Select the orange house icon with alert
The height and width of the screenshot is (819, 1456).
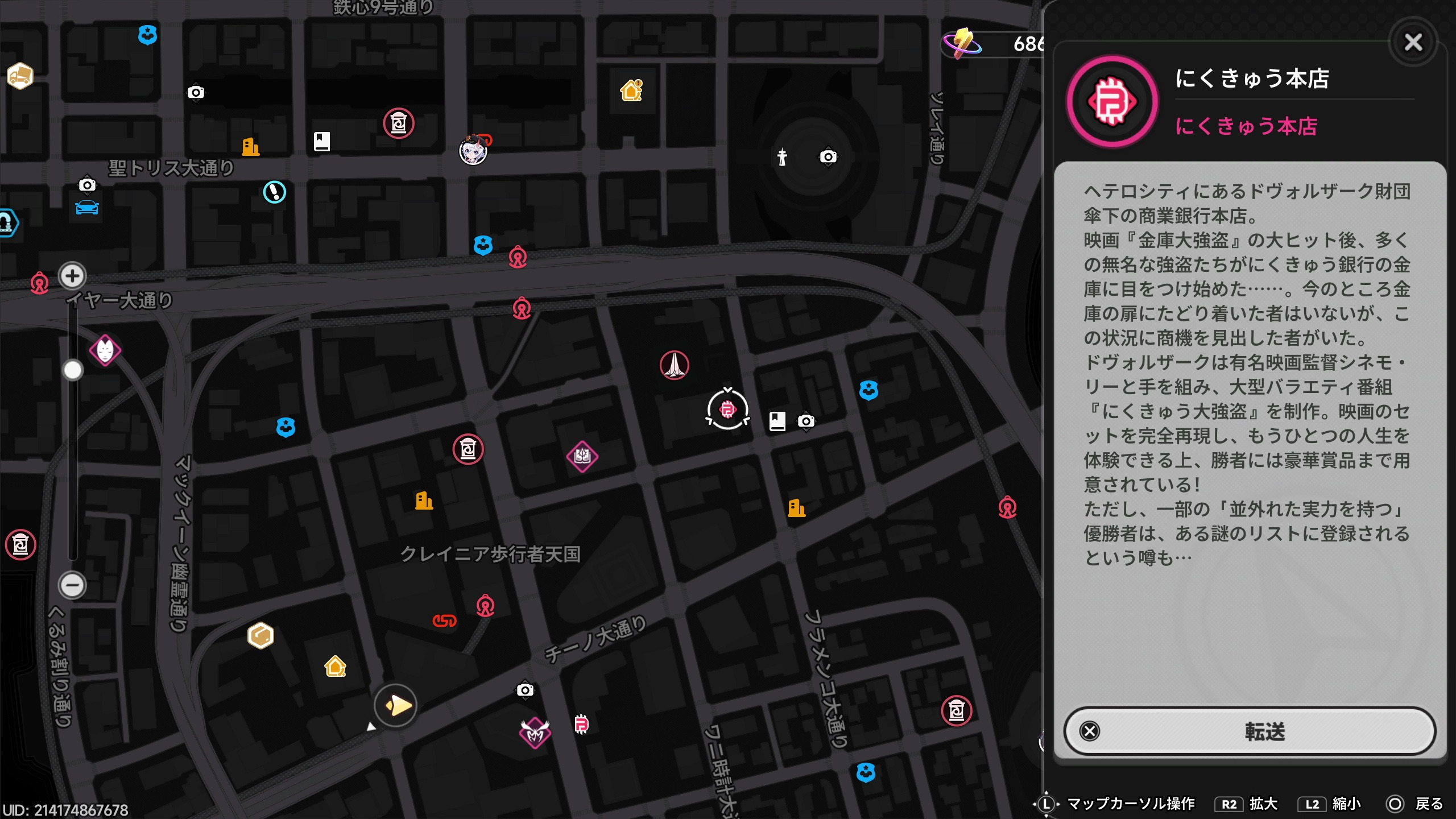coord(631,90)
